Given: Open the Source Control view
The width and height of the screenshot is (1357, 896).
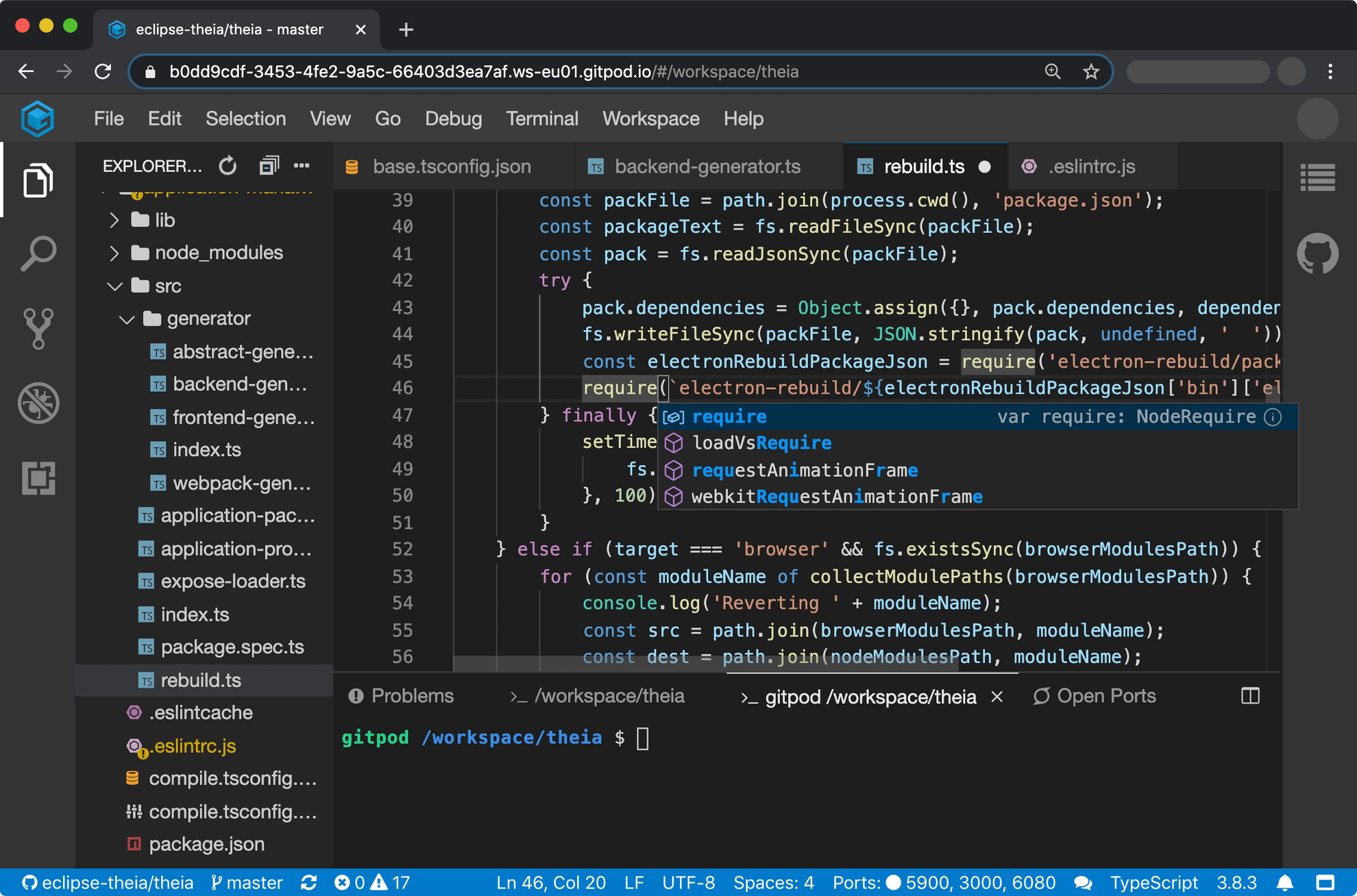Looking at the screenshot, I should [39, 327].
